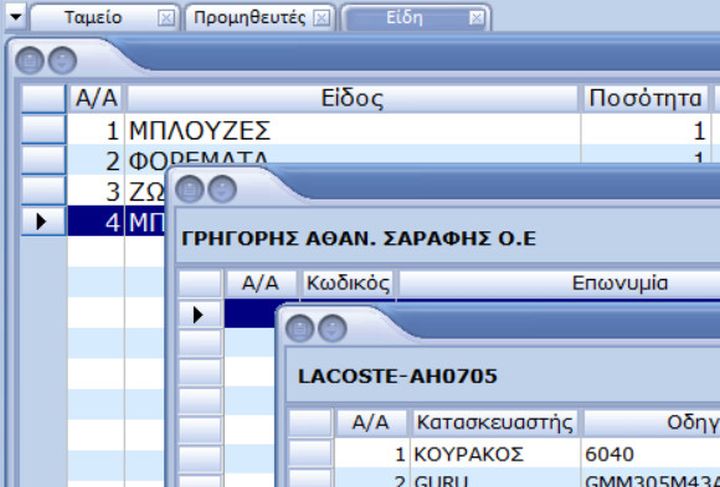
Task: Close the Είδη tab
Action: pos(477,18)
